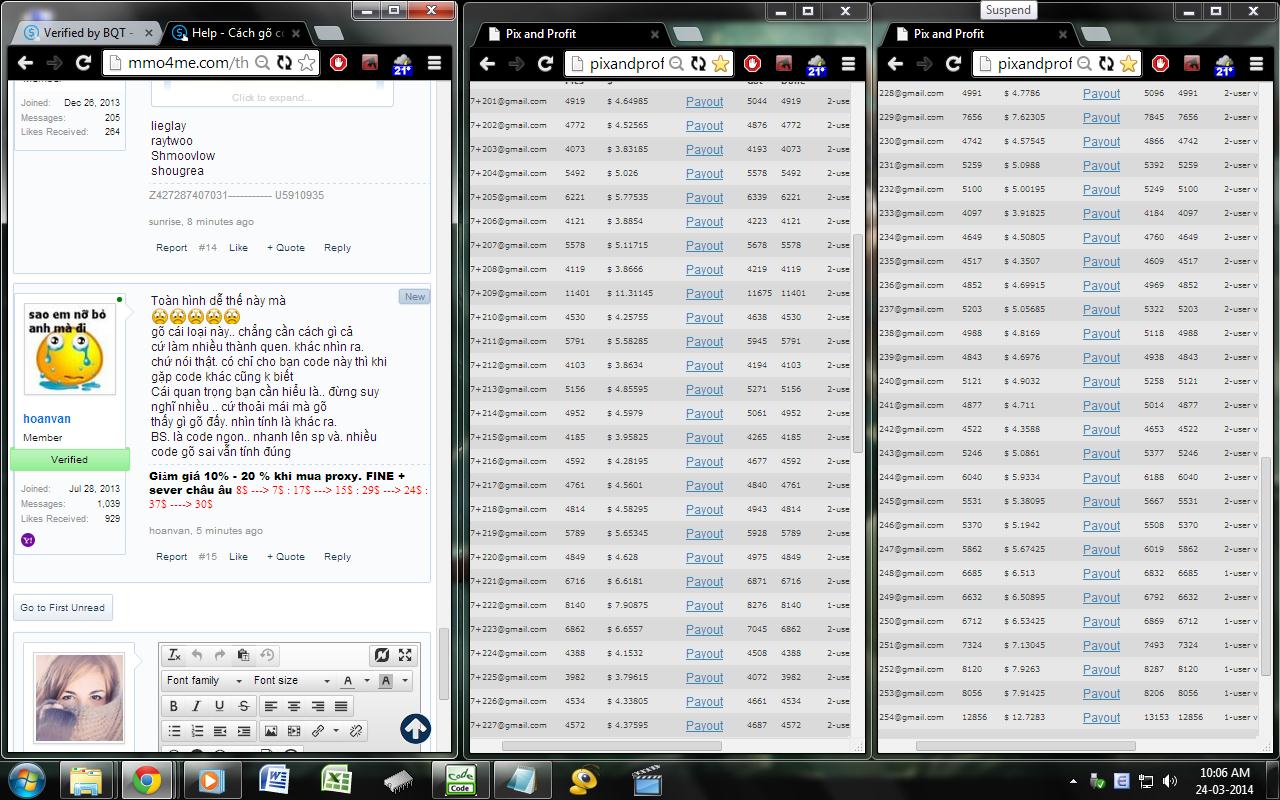
Task: Click Payout for 7+209@gmail.com row
Action: (x=704, y=294)
